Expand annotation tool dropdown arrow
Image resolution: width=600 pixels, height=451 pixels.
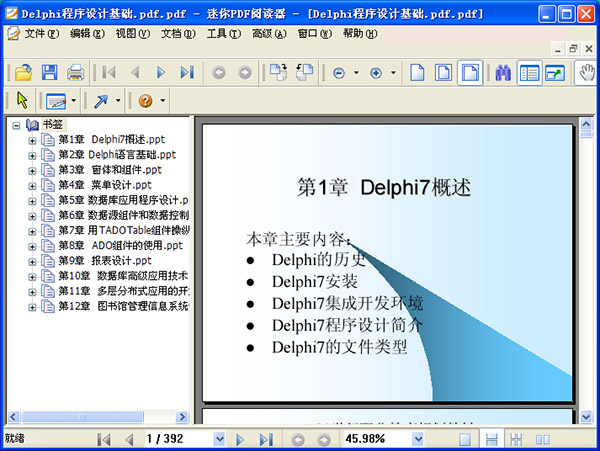click(73, 101)
